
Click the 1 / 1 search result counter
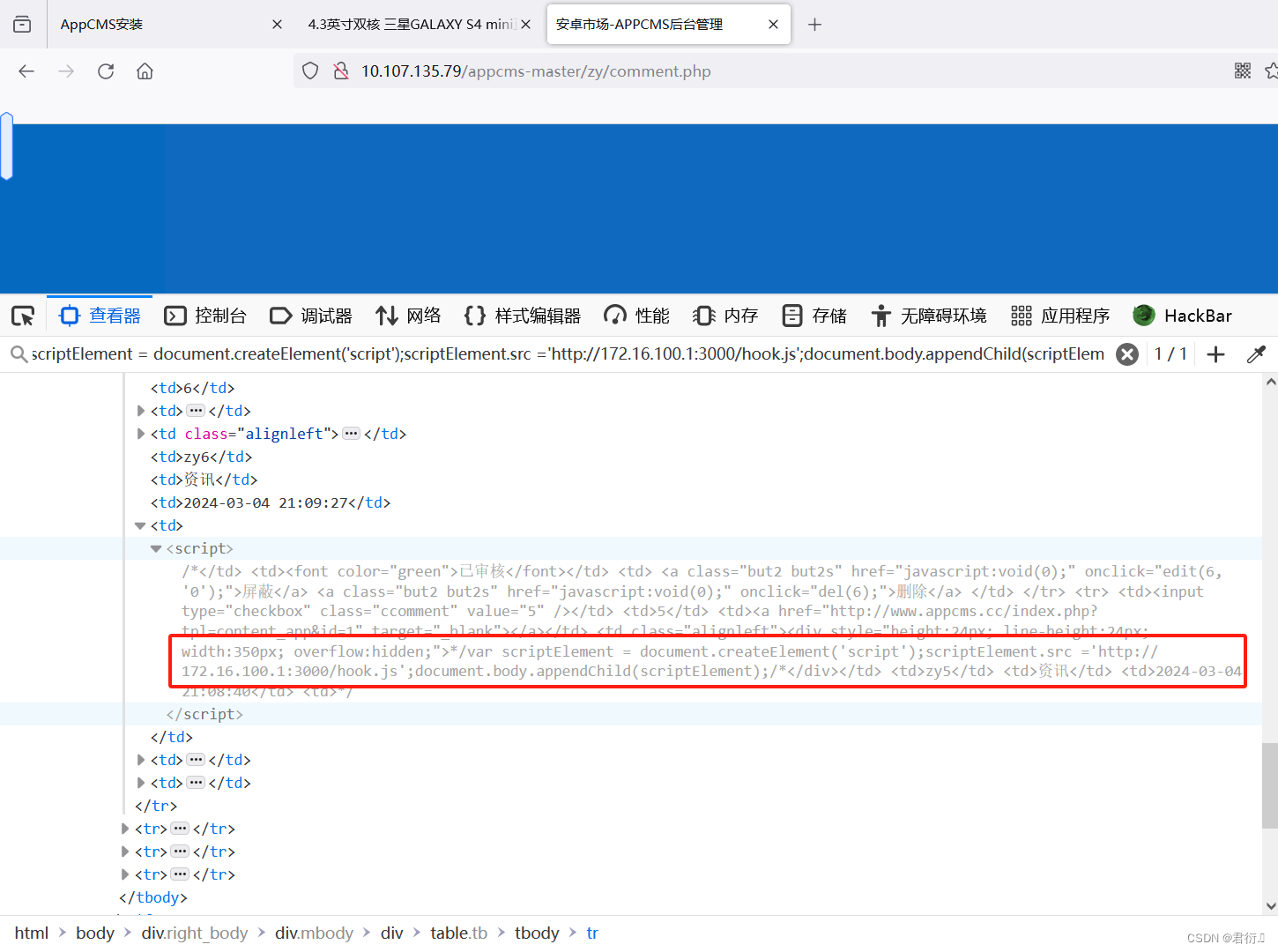(x=1170, y=354)
